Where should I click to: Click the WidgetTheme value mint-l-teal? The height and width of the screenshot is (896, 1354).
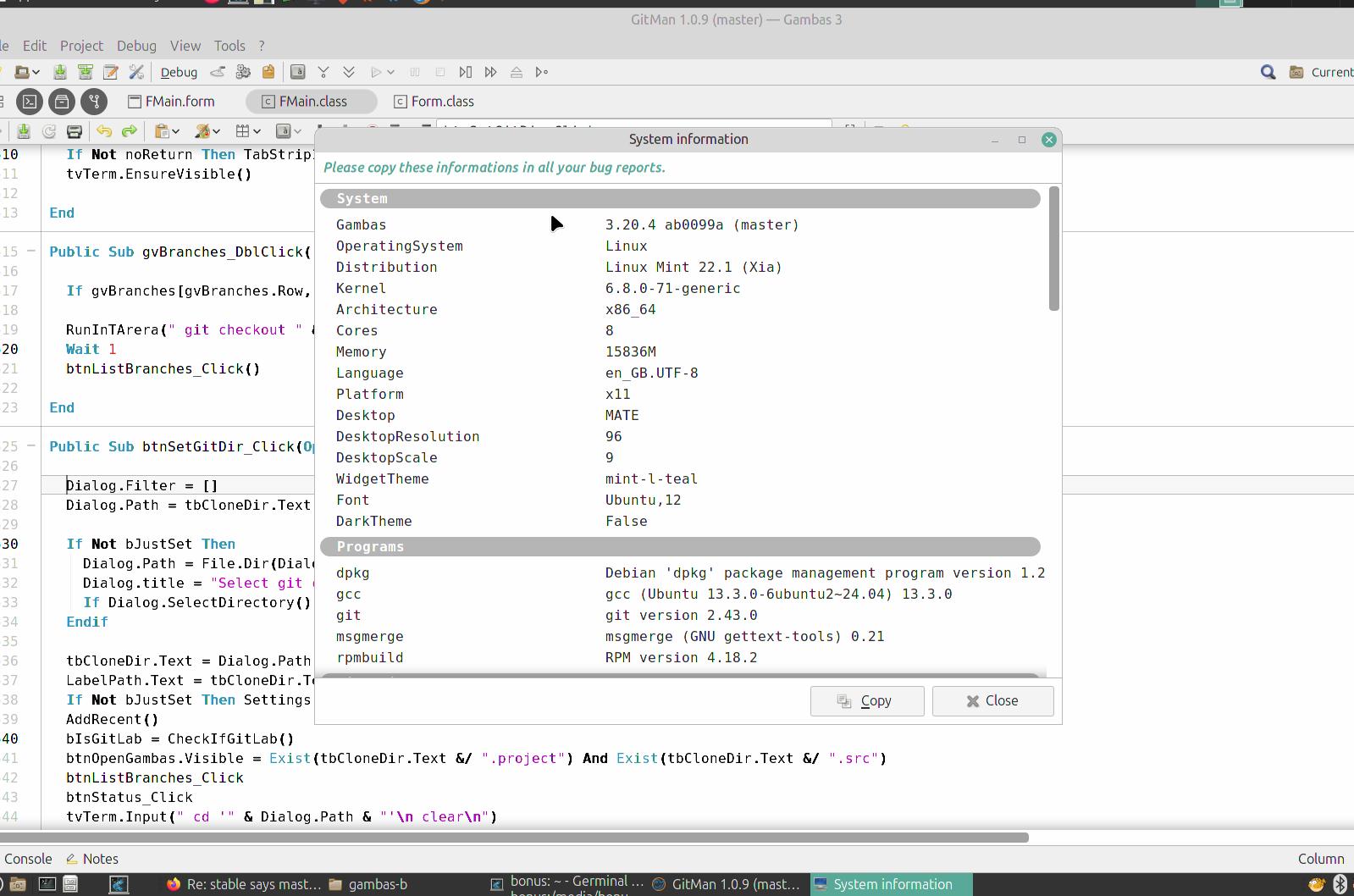(x=651, y=479)
